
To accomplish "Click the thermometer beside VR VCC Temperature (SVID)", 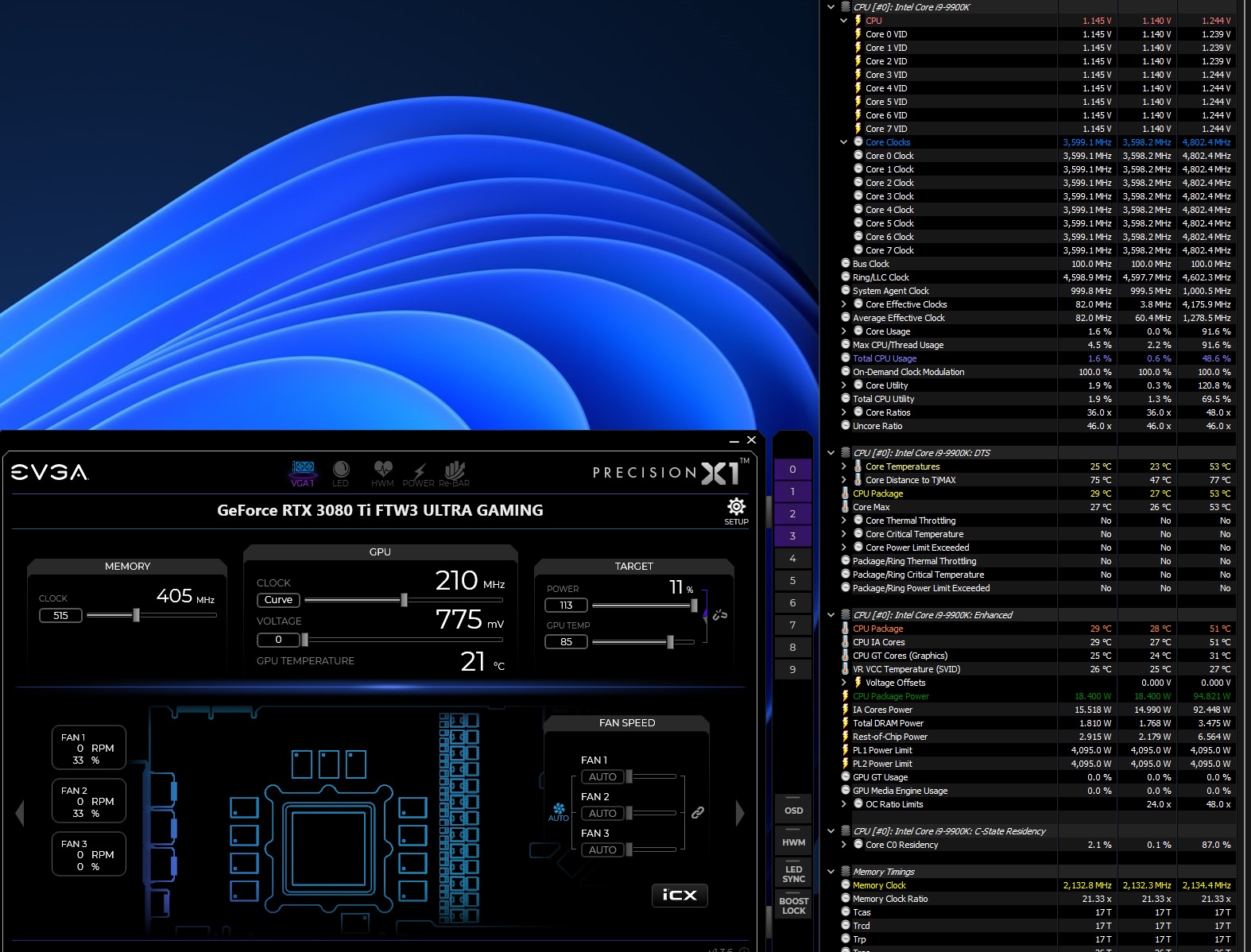I will coord(846,668).
